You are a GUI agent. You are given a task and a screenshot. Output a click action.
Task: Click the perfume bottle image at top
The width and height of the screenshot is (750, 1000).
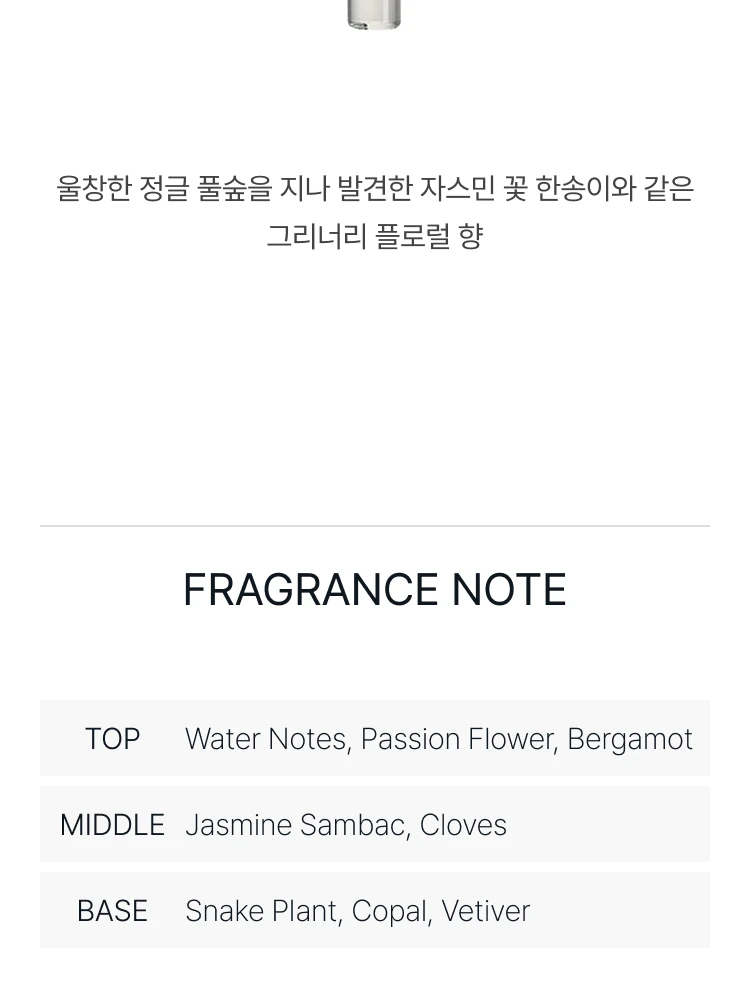point(374,14)
